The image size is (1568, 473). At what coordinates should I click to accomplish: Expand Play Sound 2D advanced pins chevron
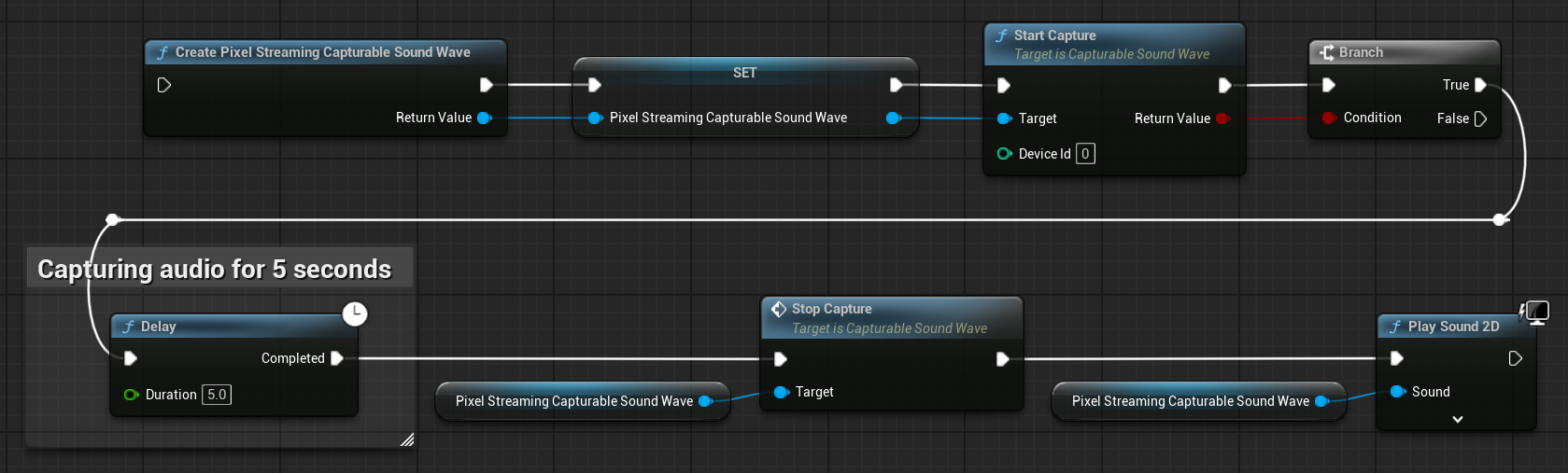(1457, 420)
